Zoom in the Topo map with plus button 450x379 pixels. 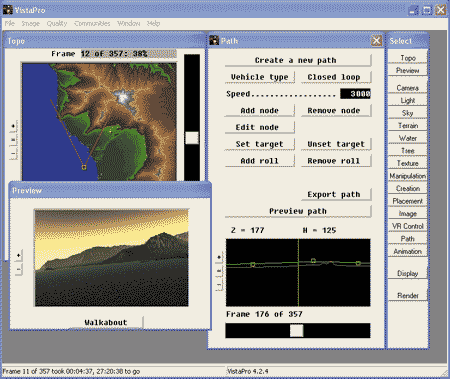pos(13,126)
